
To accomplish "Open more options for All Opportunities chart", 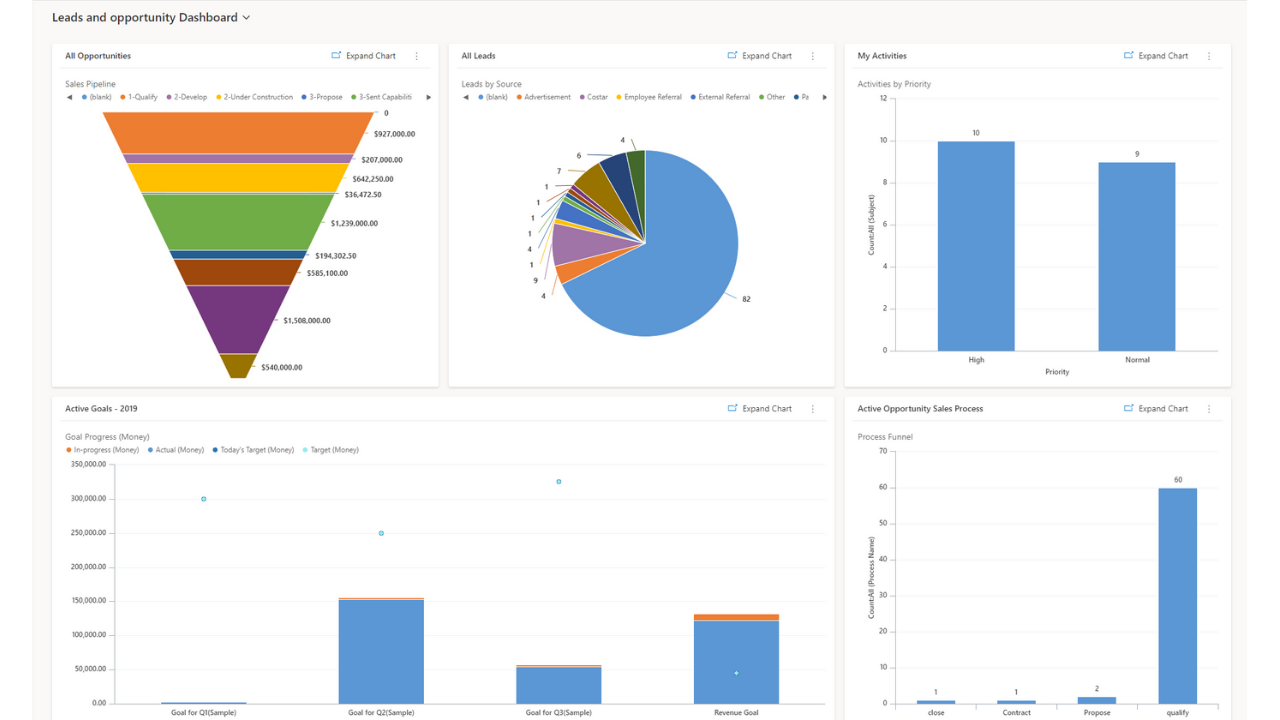I will click(417, 56).
